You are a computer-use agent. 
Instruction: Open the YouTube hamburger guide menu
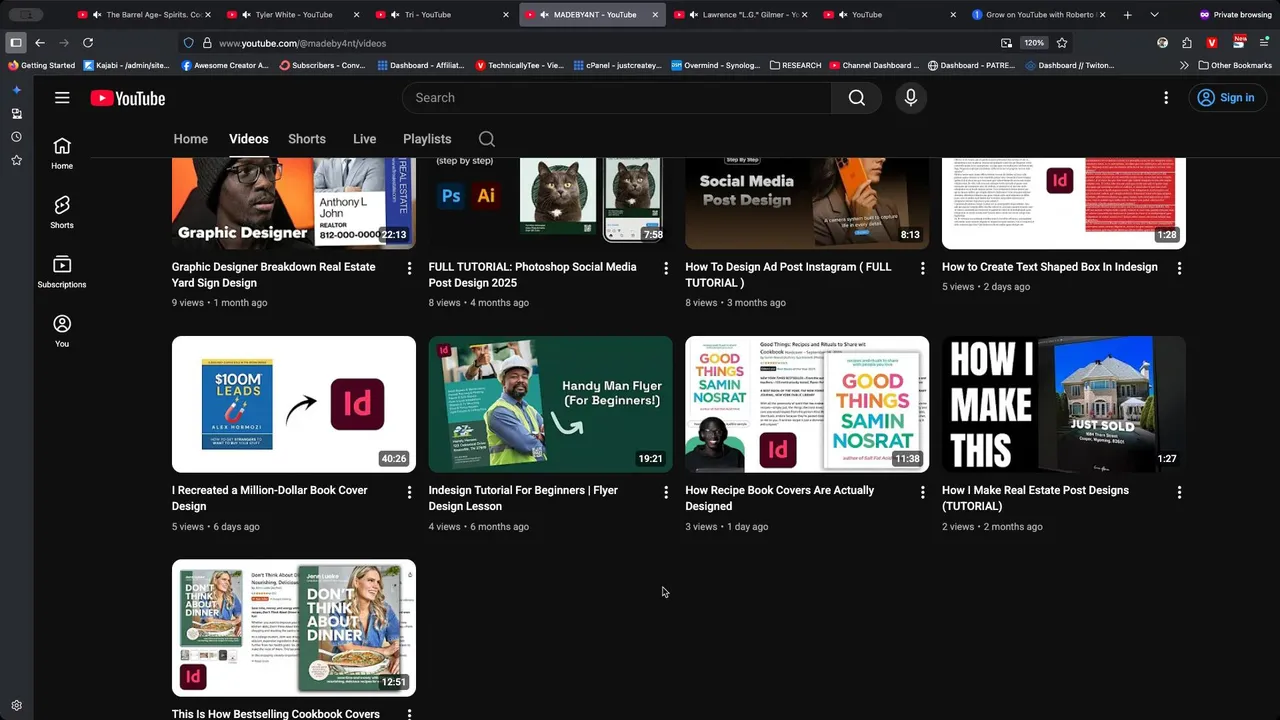pos(62,98)
